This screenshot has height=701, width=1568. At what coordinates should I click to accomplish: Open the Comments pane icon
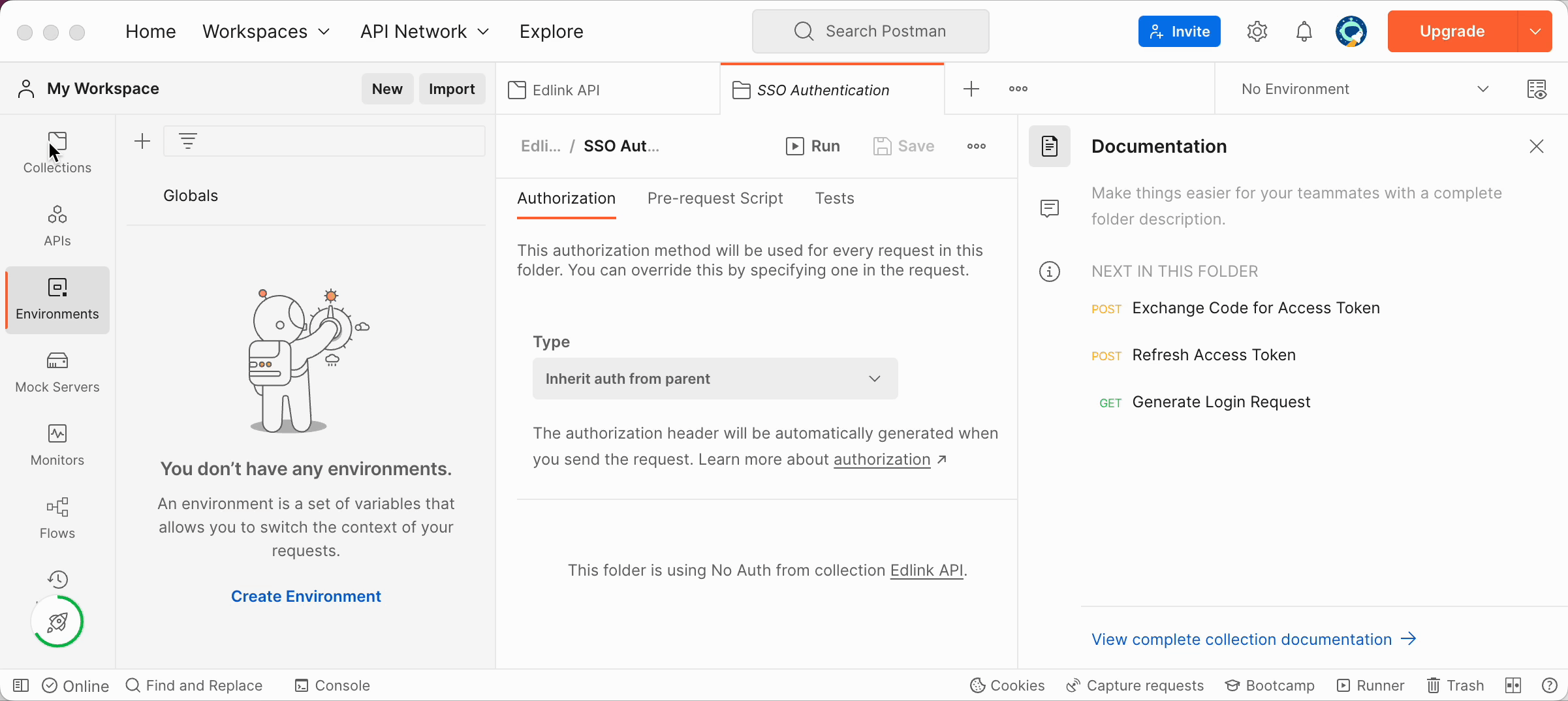(1049, 209)
